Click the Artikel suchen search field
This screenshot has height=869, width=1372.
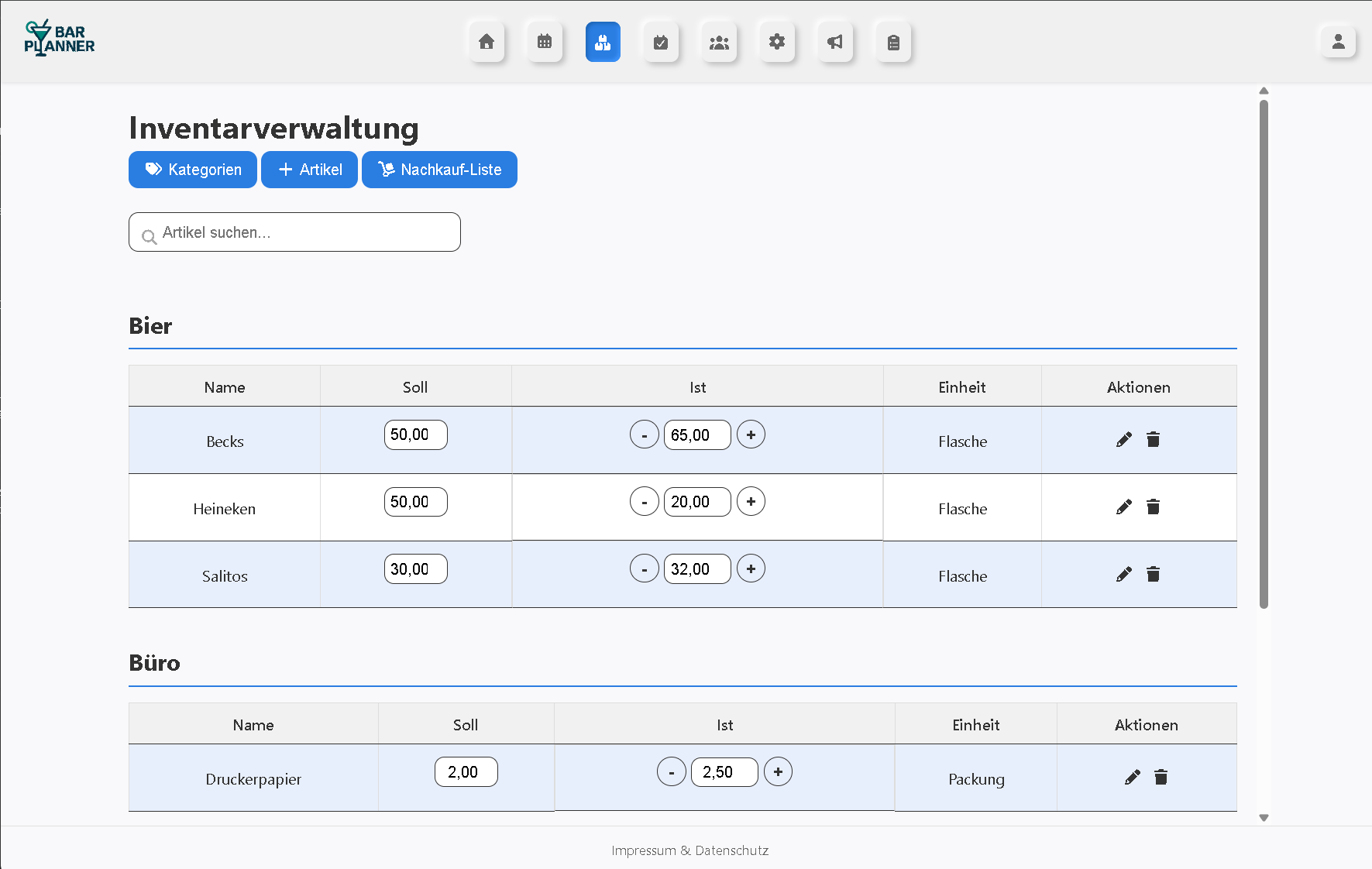pos(294,232)
